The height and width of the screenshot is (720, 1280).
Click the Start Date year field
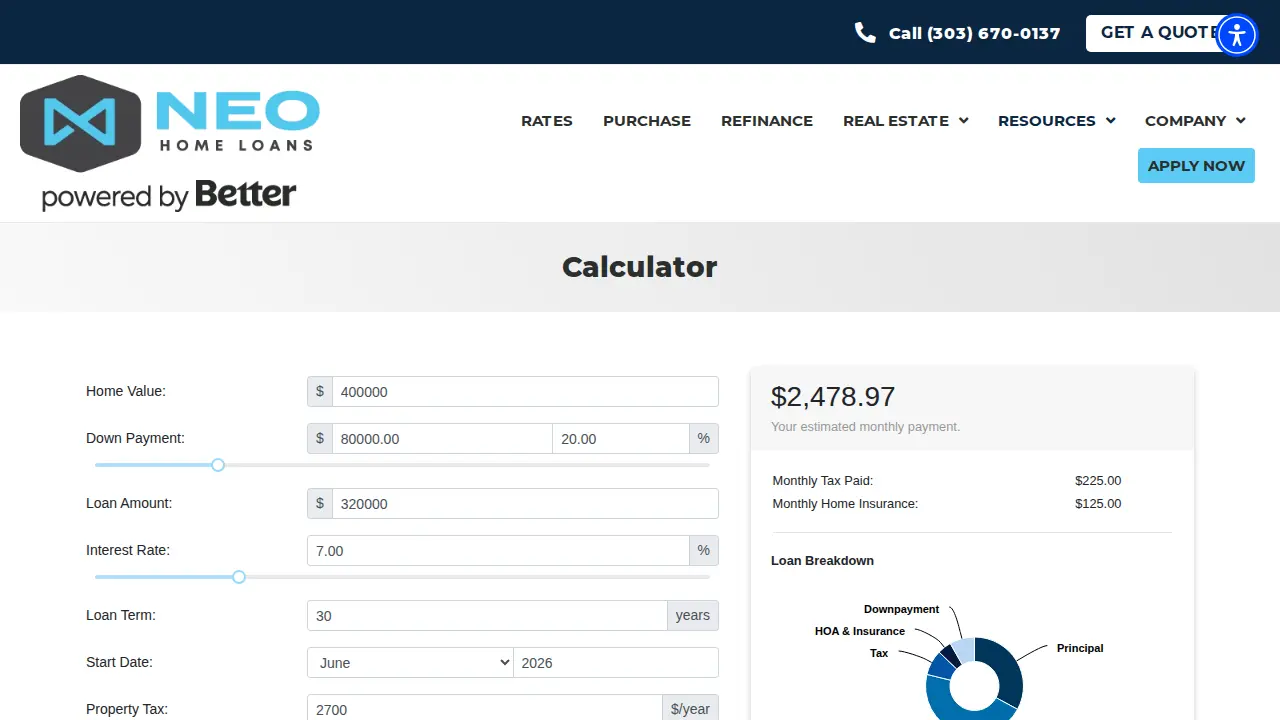[x=616, y=663]
